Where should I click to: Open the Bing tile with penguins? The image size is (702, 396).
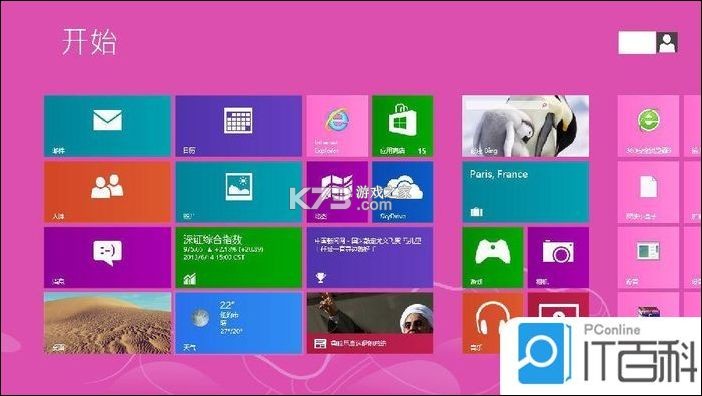[525, 126]
